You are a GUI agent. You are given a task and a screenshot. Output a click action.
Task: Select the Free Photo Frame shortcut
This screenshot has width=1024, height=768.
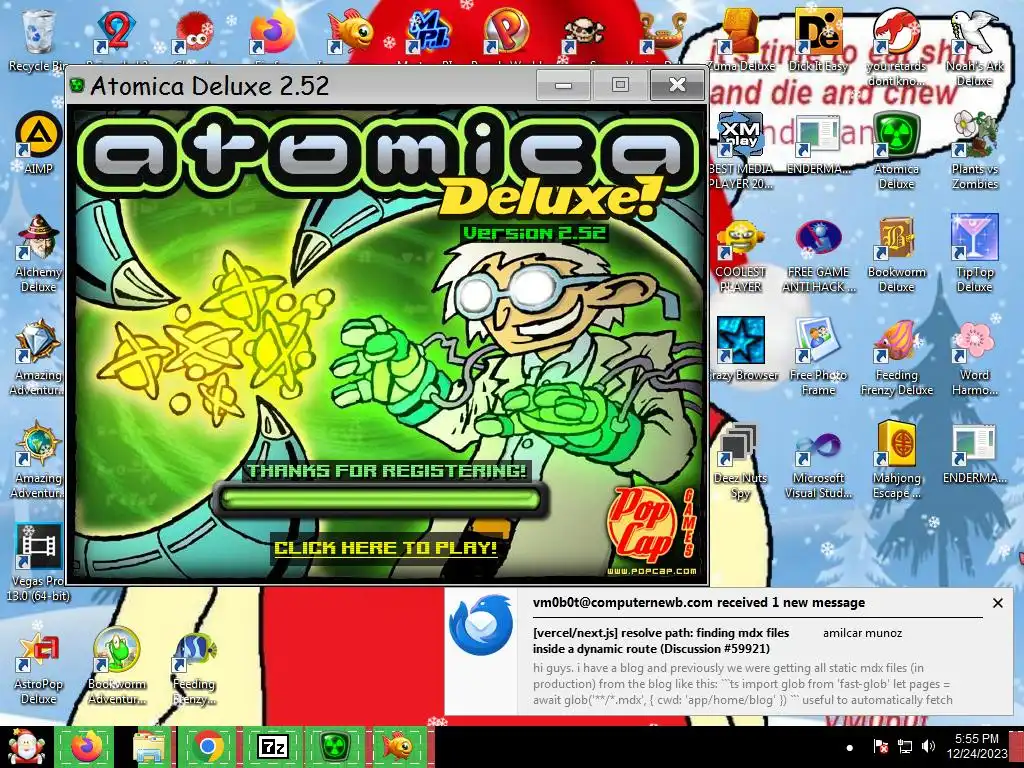[818, 357]
